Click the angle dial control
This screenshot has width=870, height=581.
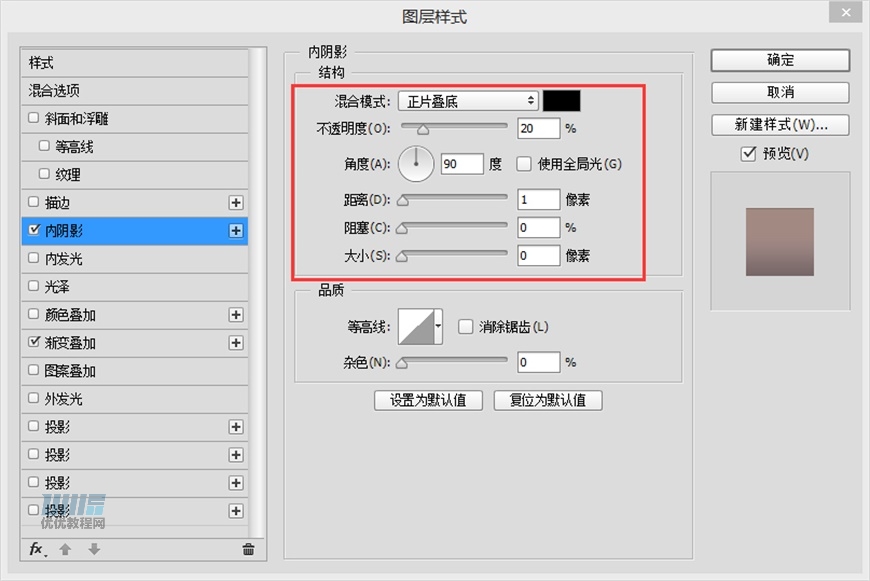[416, 164]
